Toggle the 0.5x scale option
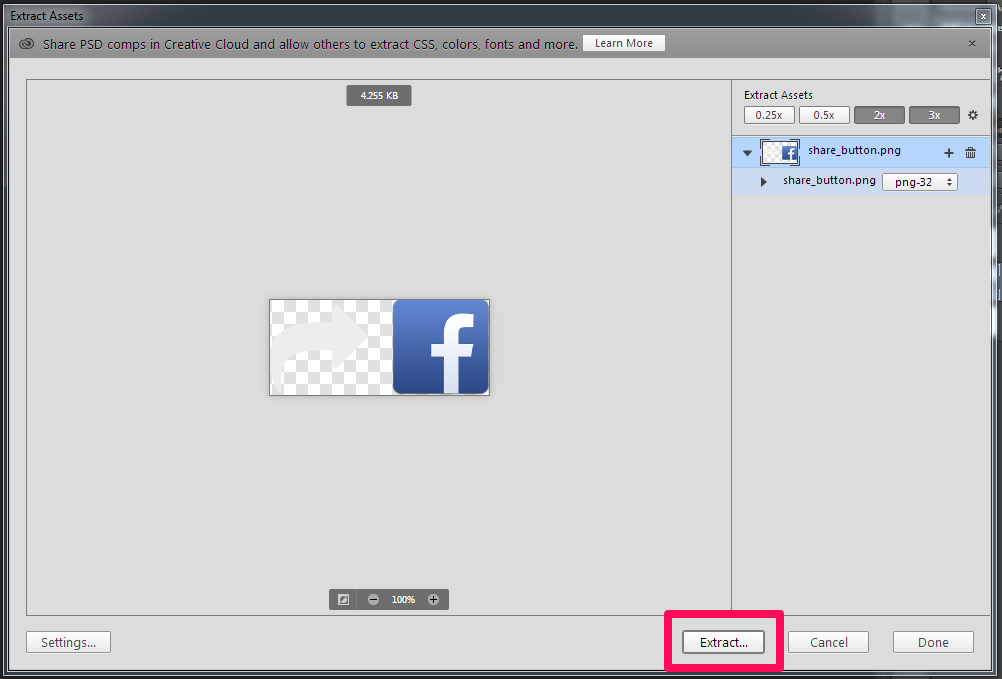The height and width of the screenshot is (679, 1002). coord(824,115)
